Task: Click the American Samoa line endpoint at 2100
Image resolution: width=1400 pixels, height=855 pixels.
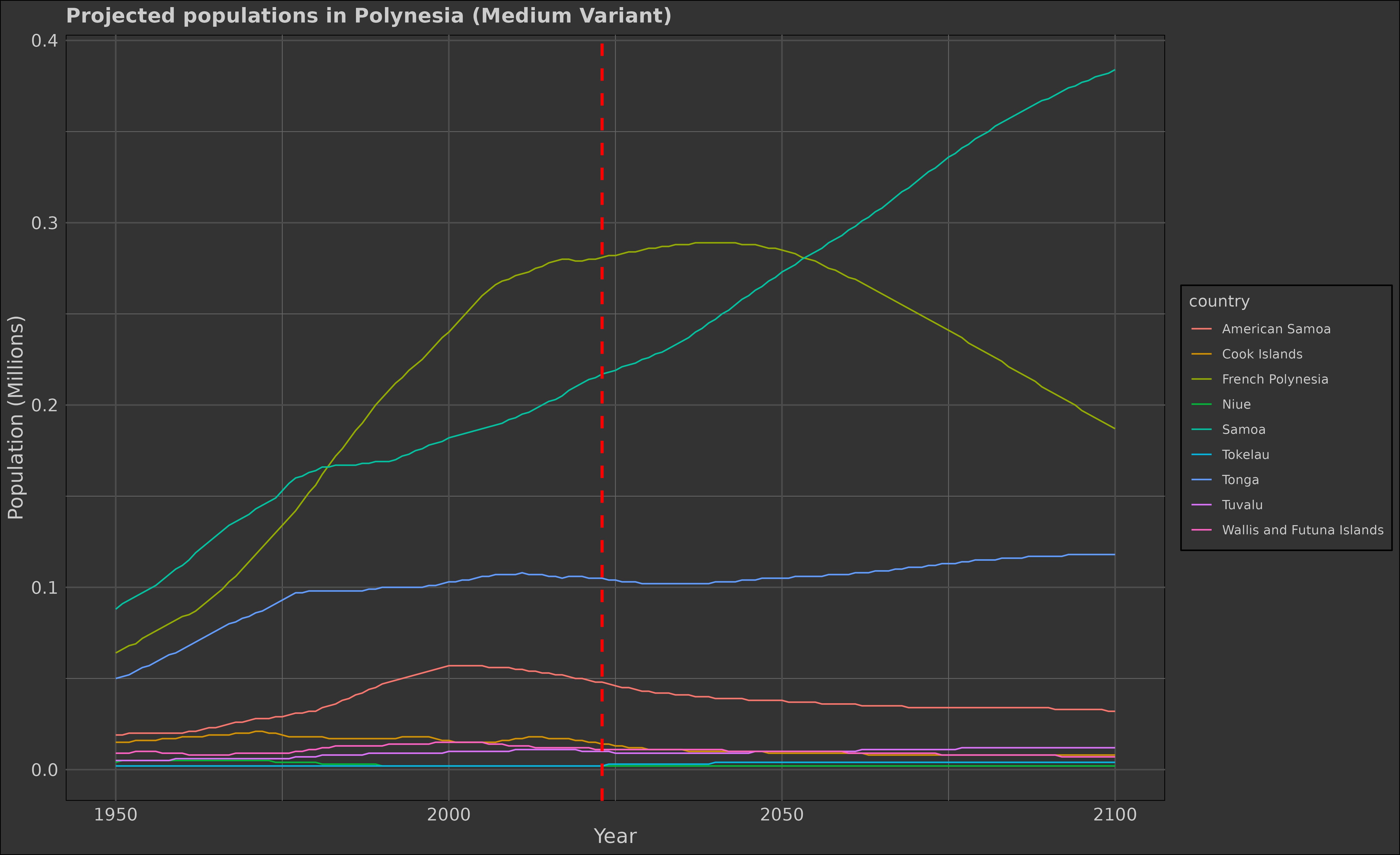Action: 1115,711
